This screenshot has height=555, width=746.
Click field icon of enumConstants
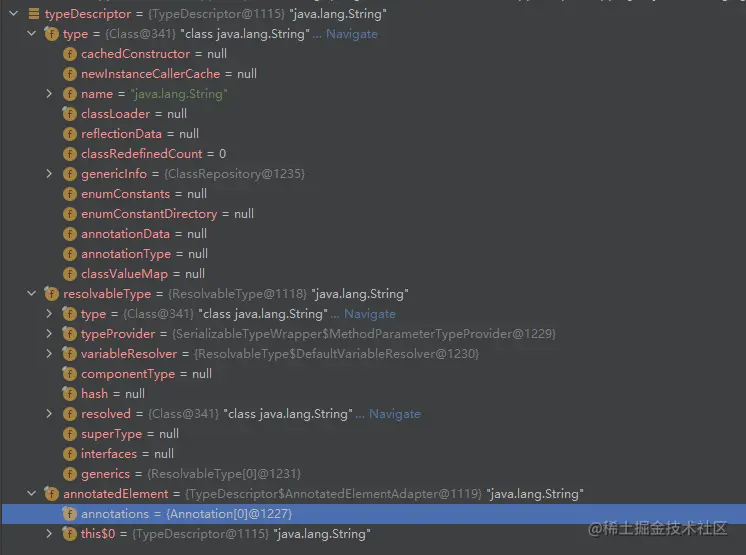coord(69,194)
